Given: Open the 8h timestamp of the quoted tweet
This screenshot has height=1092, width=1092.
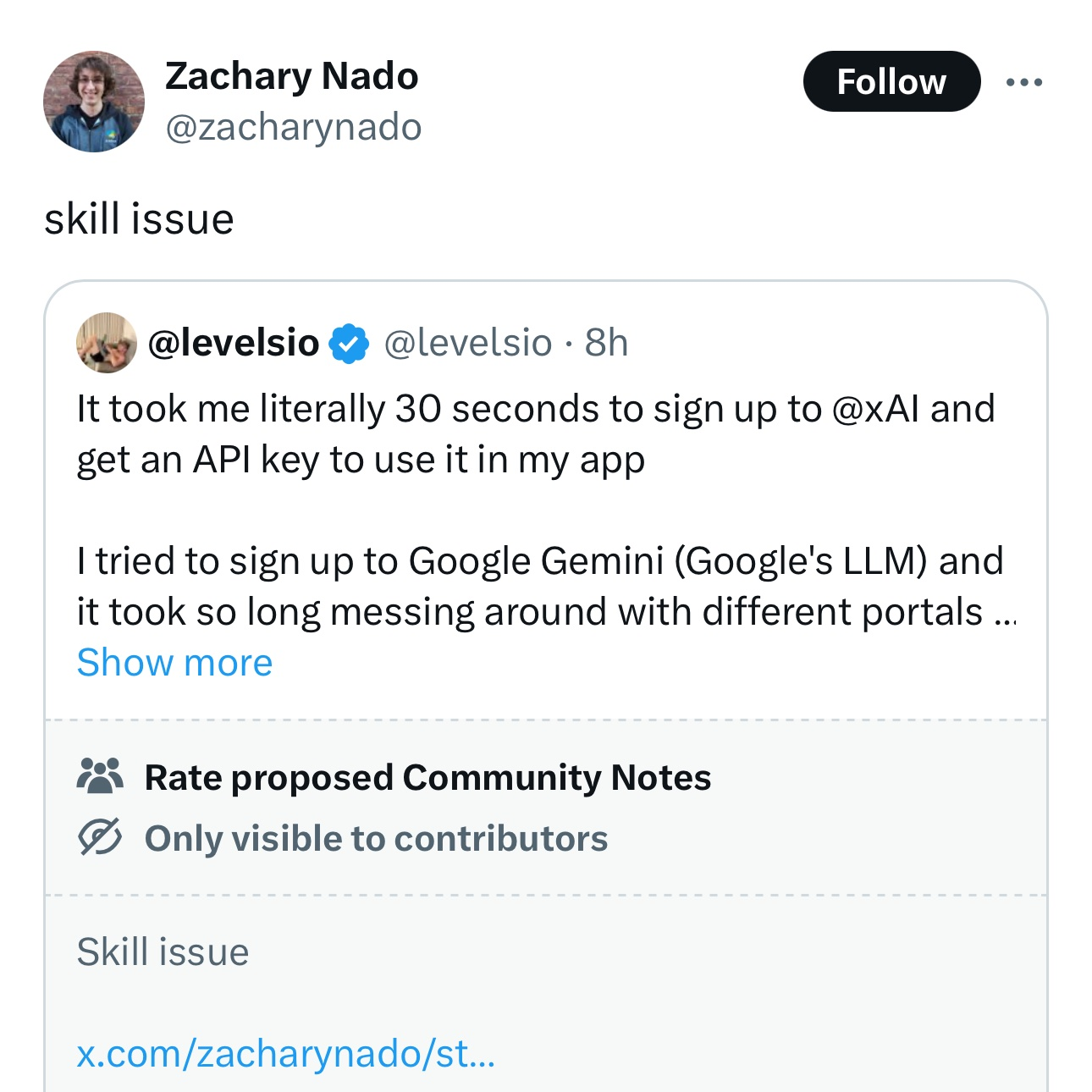Looking at the screenshot, I should (606, 343).
